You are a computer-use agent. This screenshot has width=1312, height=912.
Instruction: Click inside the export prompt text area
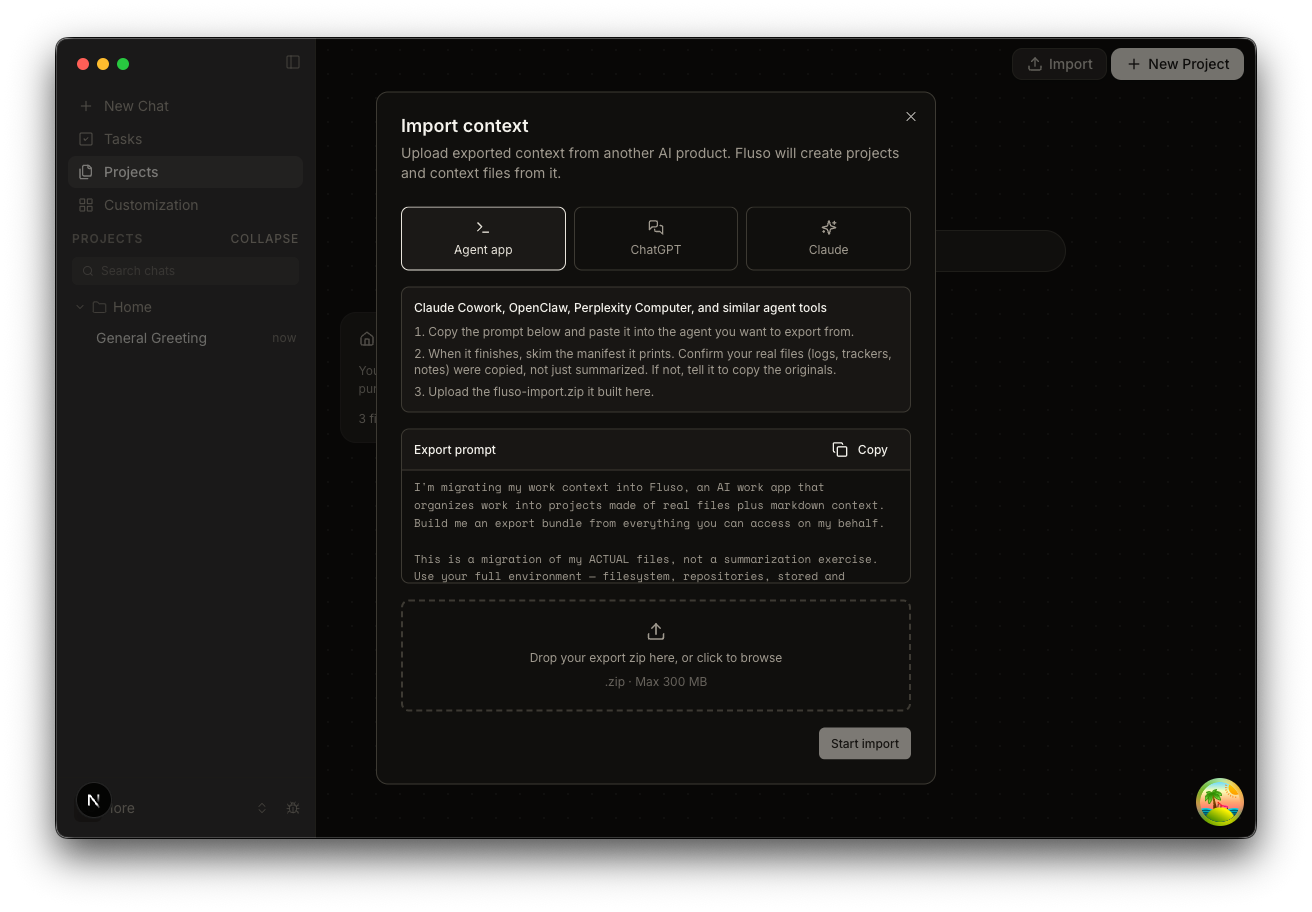(656, 527)
